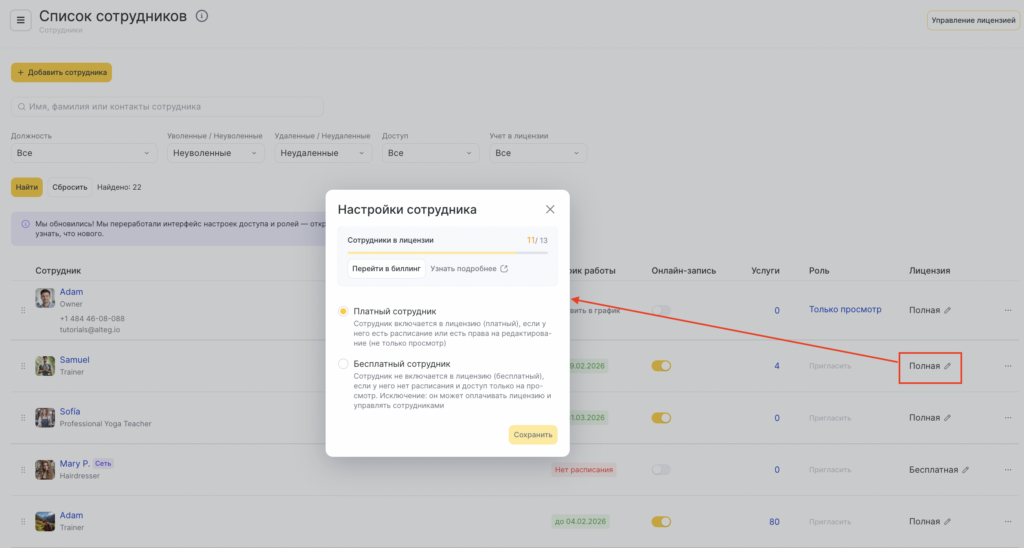Click the employee search input field
The height and width of the screenshot is (548, 1024).
click(x=167, y=106)
